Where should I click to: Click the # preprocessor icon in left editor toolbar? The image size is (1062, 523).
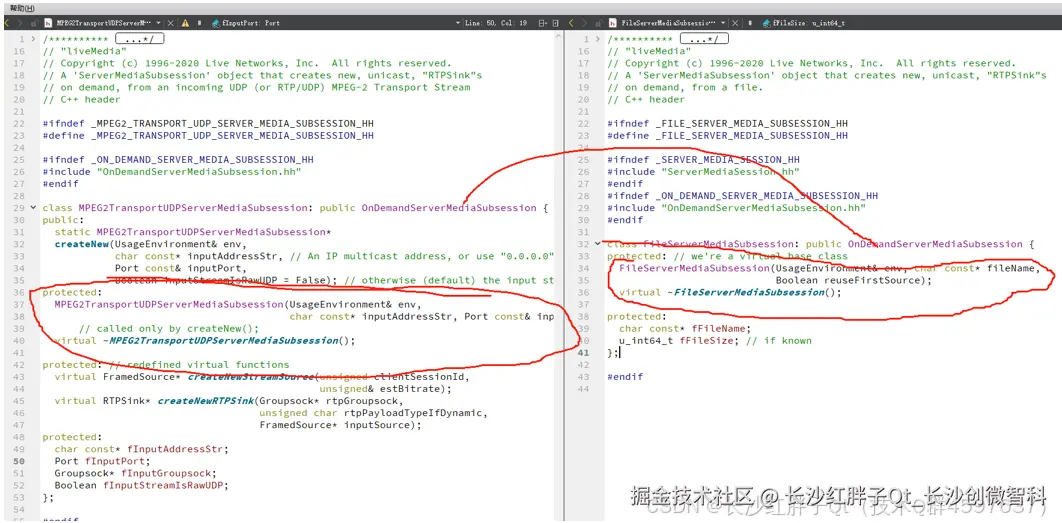(x=199, y=23)
